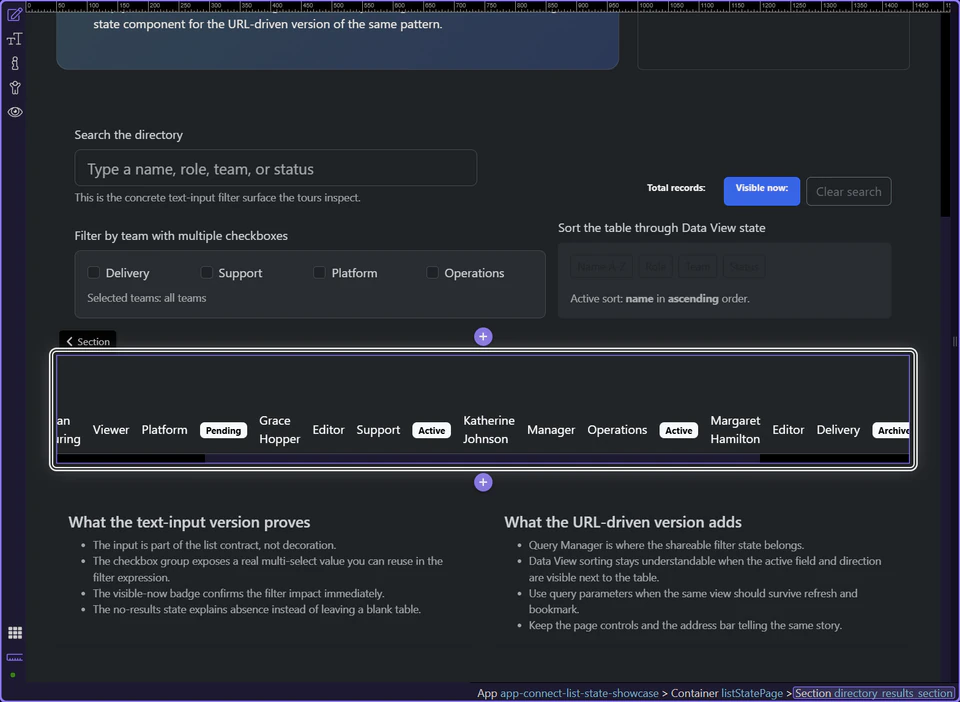Click Active badge in Grace Hopper row
The height and width of the screenshot is (702, 960).
432,430
